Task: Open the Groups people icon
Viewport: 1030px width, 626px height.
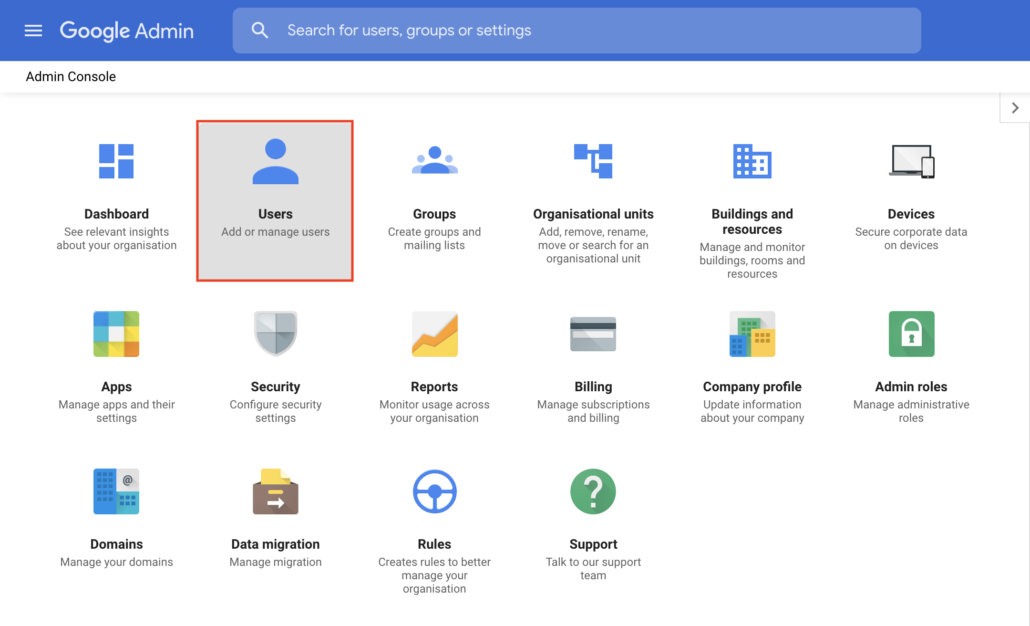Action: tap(434, 160)
